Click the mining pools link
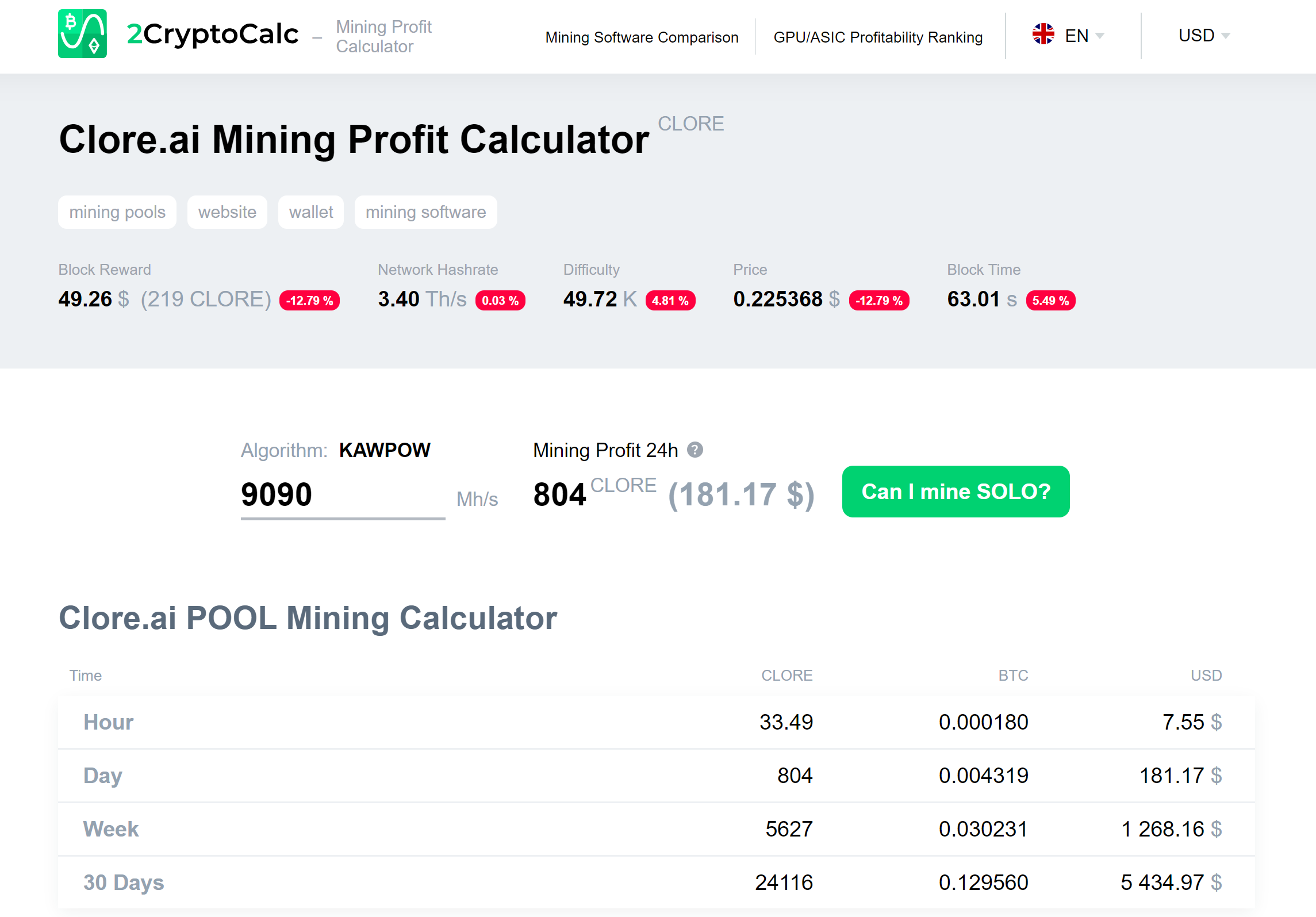The width and height of the screenshot is (1316, 917). click(x=117, y=212)
